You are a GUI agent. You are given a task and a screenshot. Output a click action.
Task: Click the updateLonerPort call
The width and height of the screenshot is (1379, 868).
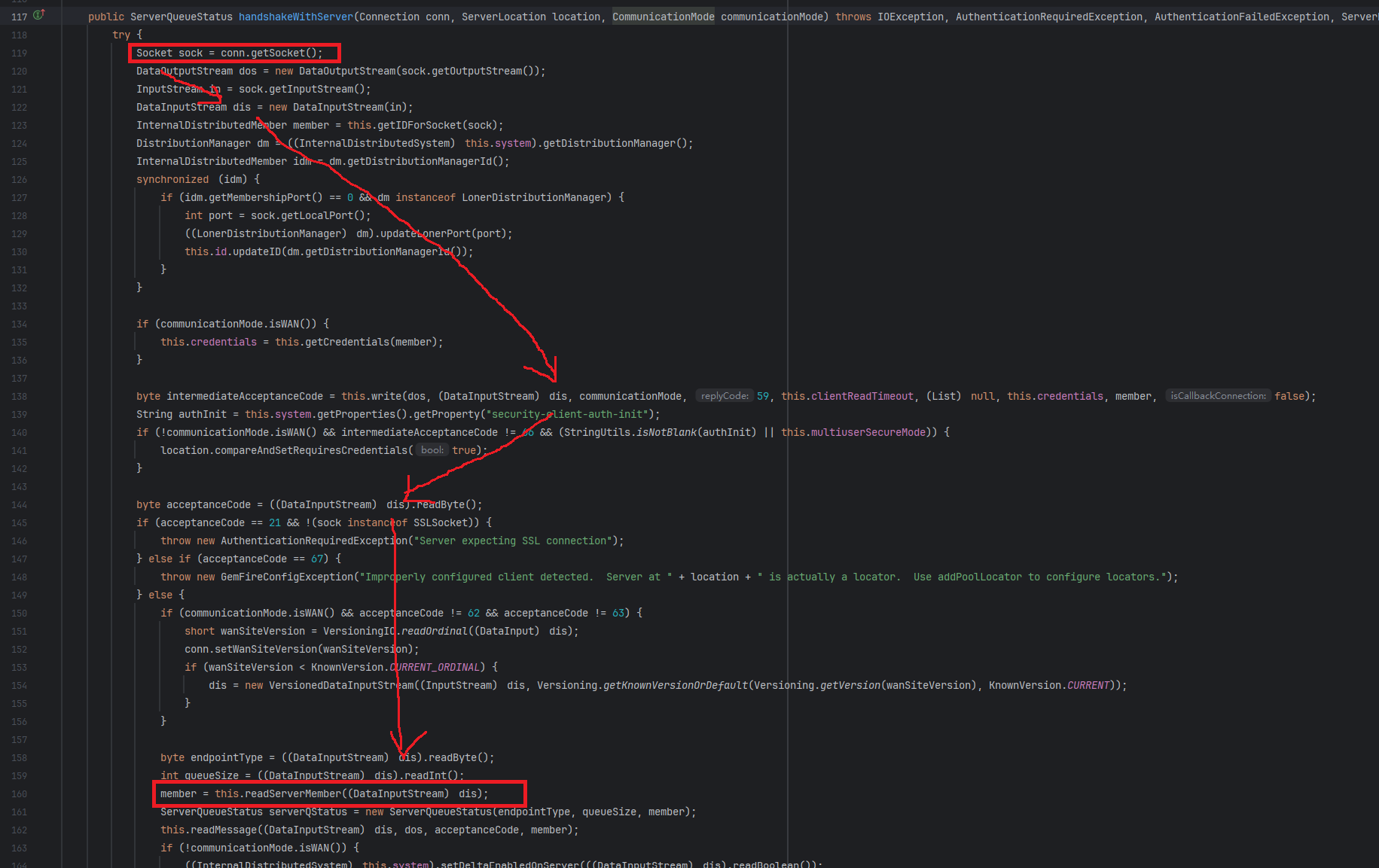(x=426, y=233)
